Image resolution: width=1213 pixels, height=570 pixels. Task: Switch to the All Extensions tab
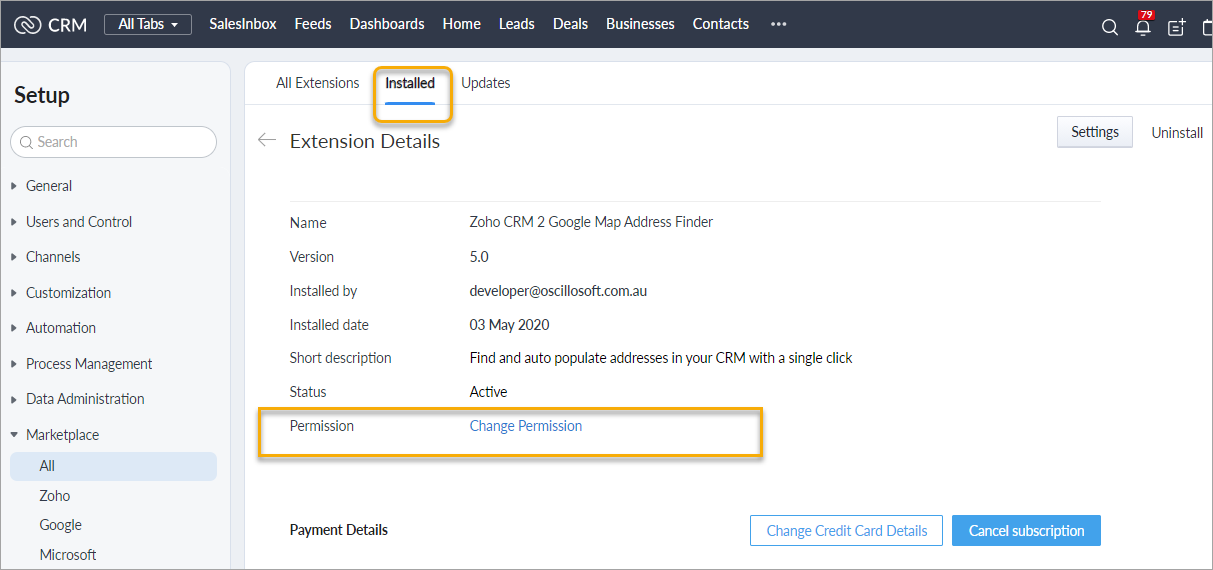click(x=318, y=83)
